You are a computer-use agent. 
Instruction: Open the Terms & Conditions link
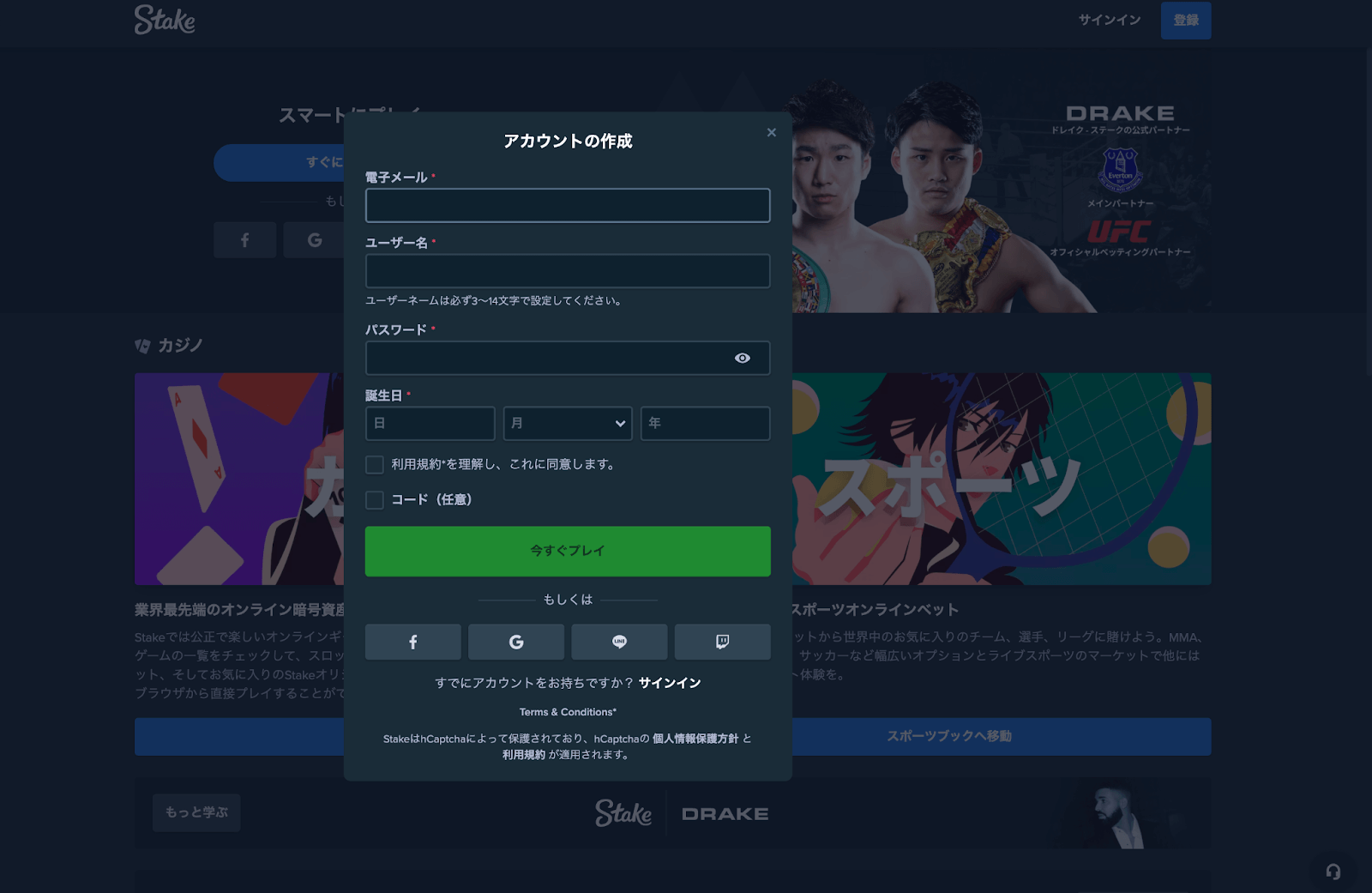568,712
